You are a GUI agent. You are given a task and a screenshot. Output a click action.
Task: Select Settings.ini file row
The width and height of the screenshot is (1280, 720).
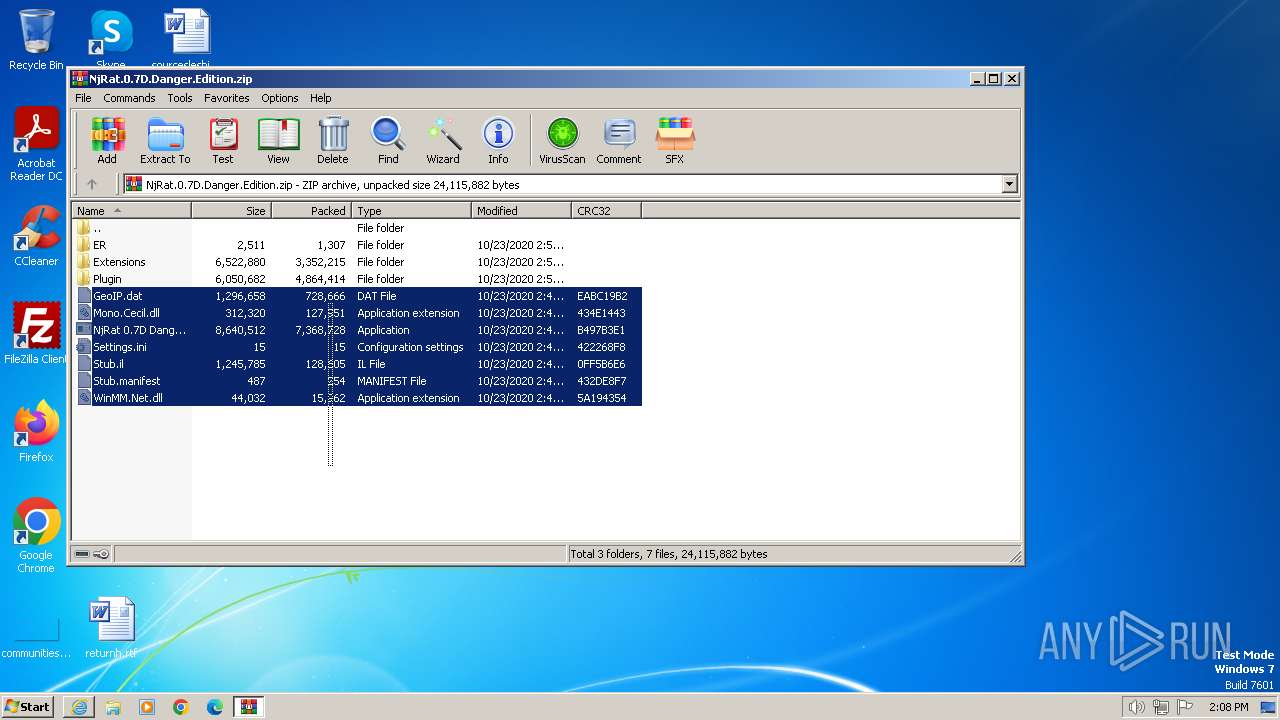click(358, 347)
